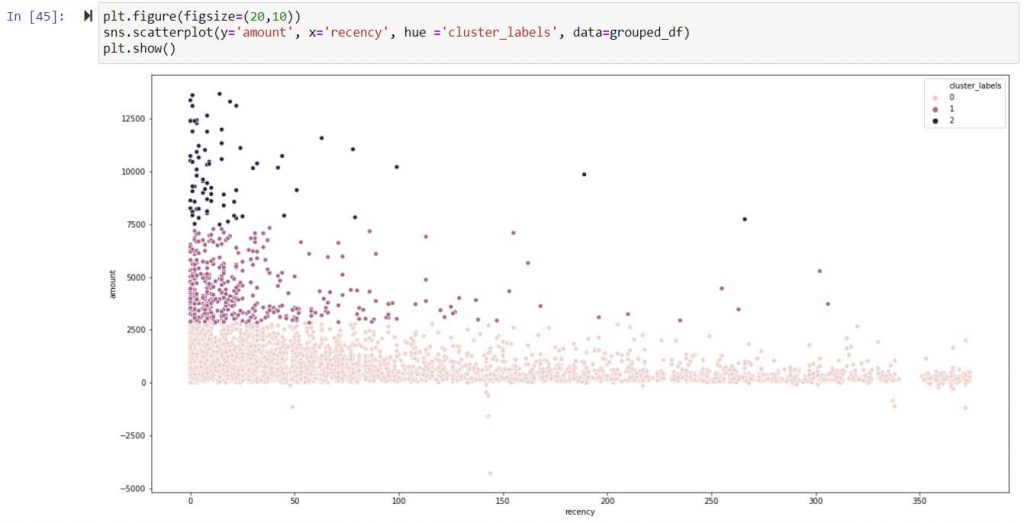Click the 150 x-axis tick label

(503, 501)
